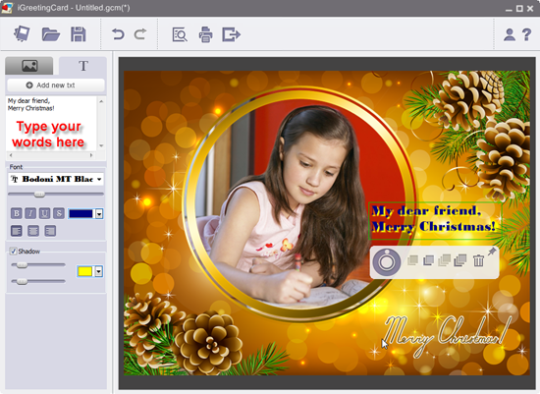The image size is (540, 394).
Task: Click the text box scroll down arrow
Action: click(x=101, y=146)
